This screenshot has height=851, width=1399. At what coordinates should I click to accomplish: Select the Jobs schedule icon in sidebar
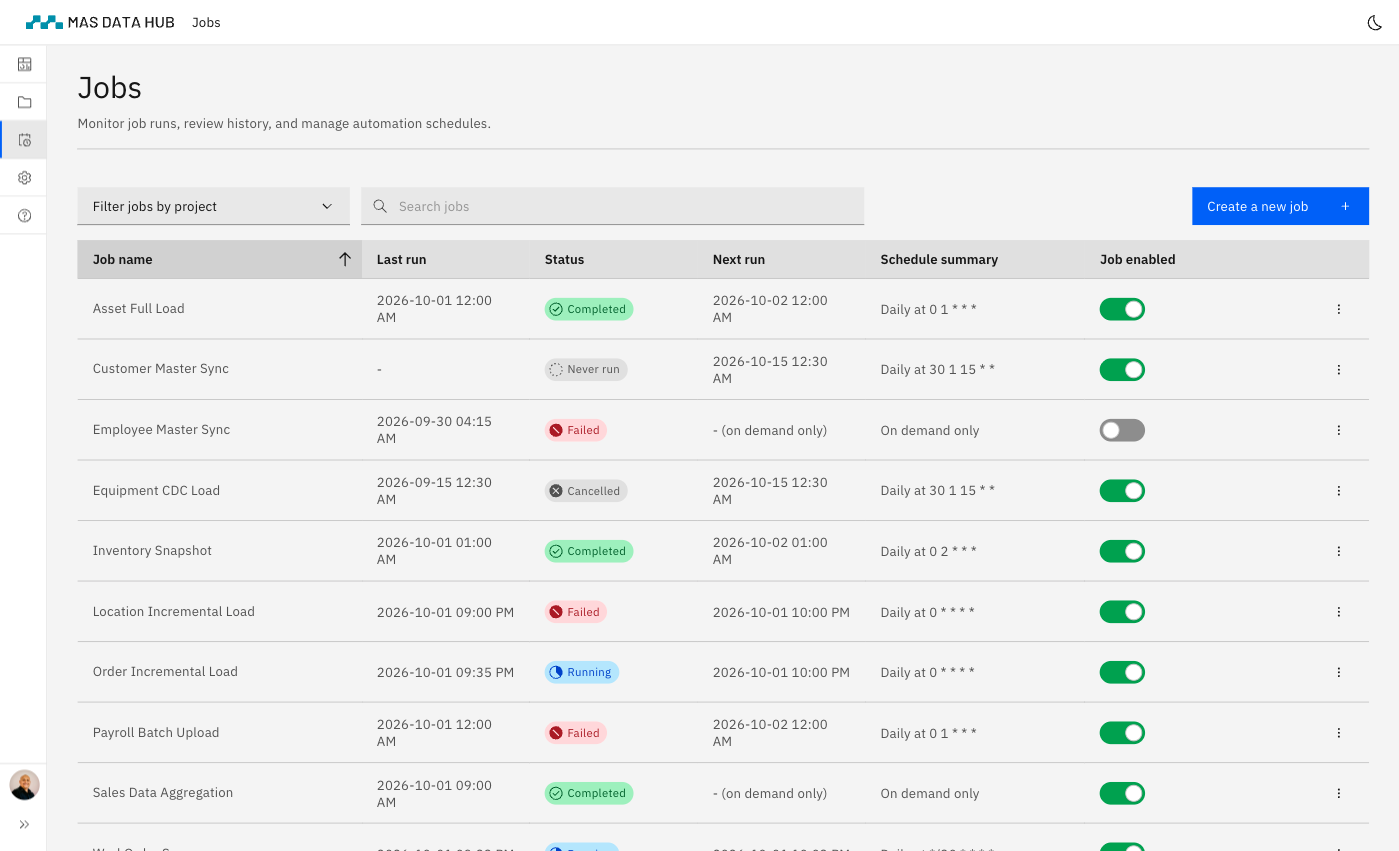coord(24,140)
